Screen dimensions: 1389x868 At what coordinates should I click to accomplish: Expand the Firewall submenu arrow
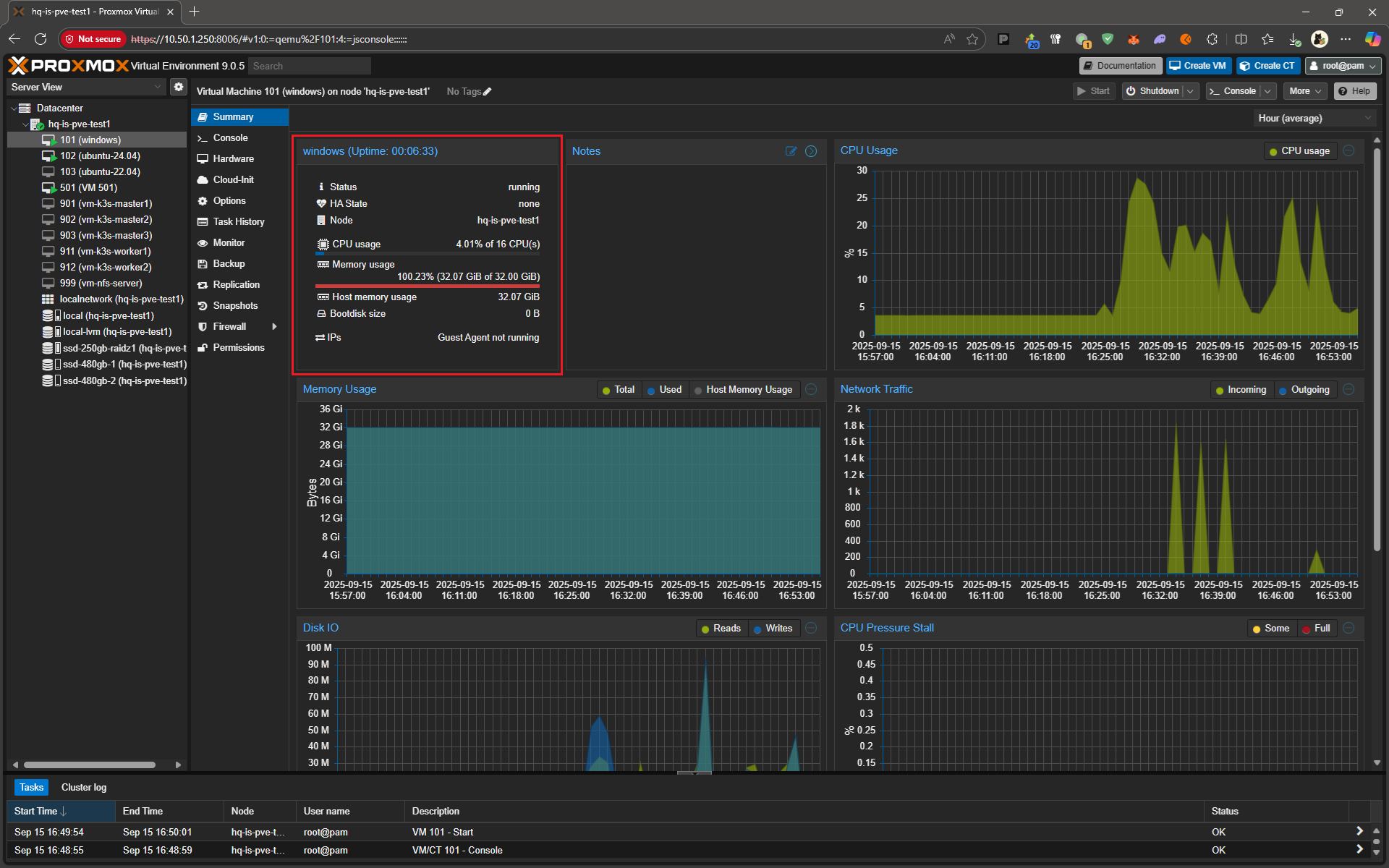[275, 327]
